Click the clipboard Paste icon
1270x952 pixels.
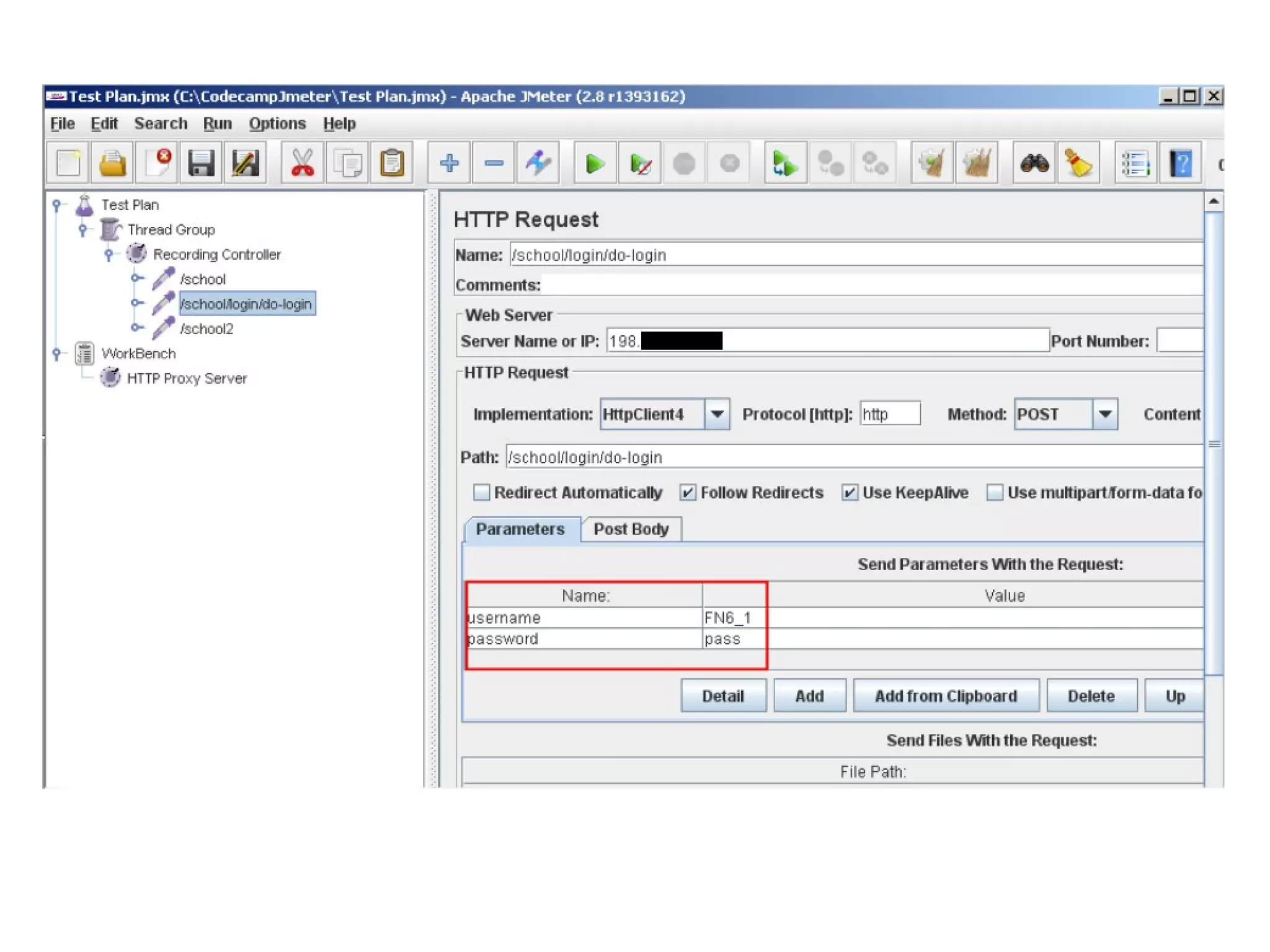(392, 164)
